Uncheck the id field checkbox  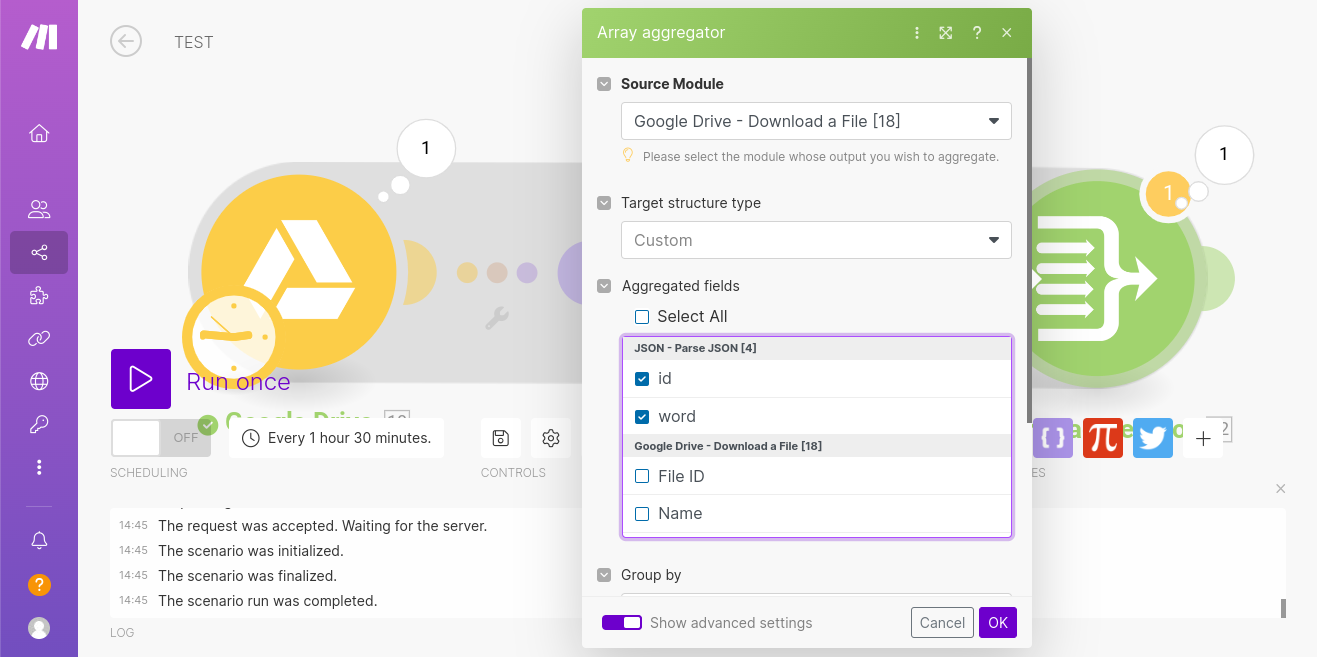click(x=642, y=379)
